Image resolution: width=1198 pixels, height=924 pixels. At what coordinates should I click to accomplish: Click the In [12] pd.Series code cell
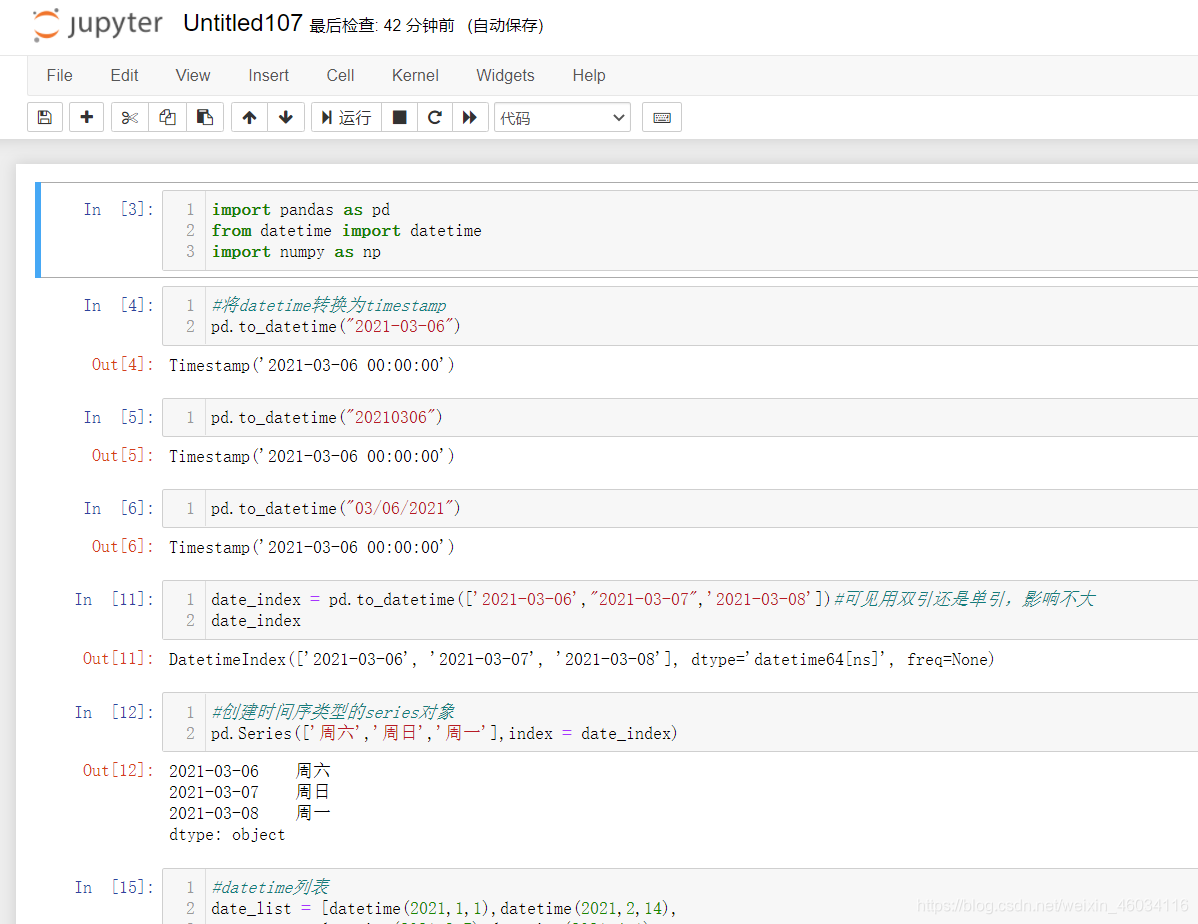[x=680, y=722]
